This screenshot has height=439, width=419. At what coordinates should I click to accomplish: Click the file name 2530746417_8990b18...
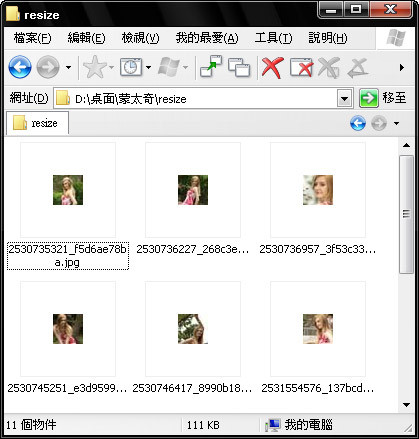pos(192,388)
